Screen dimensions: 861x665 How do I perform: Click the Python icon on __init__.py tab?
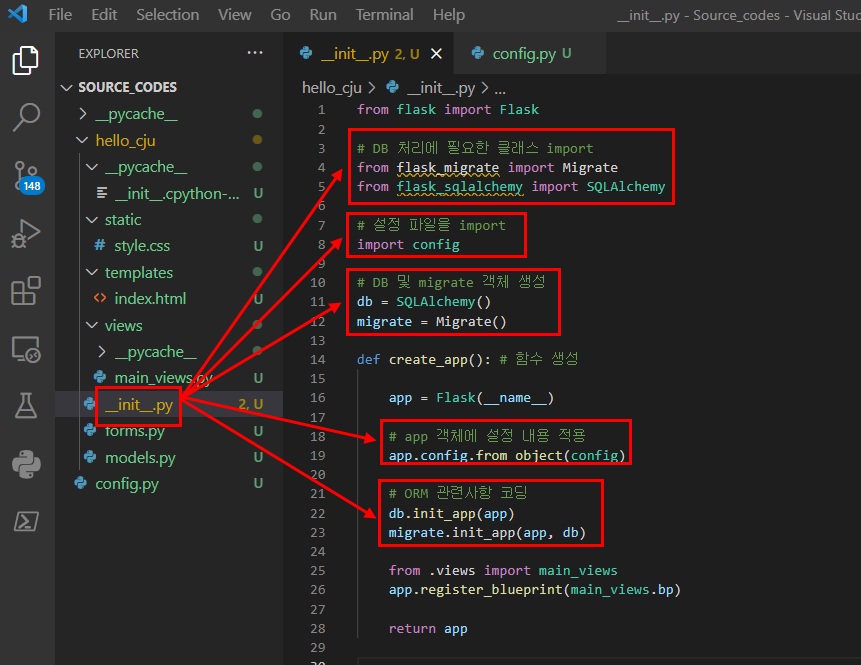pyautogui.click(x=306, y=53)
